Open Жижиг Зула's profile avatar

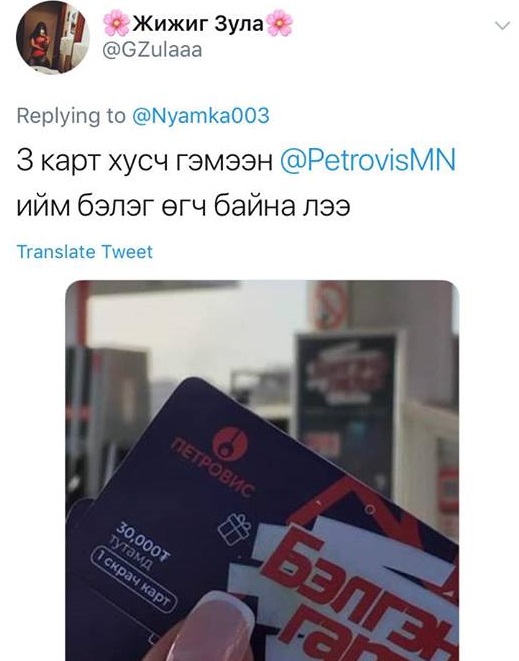pos(53,37)
